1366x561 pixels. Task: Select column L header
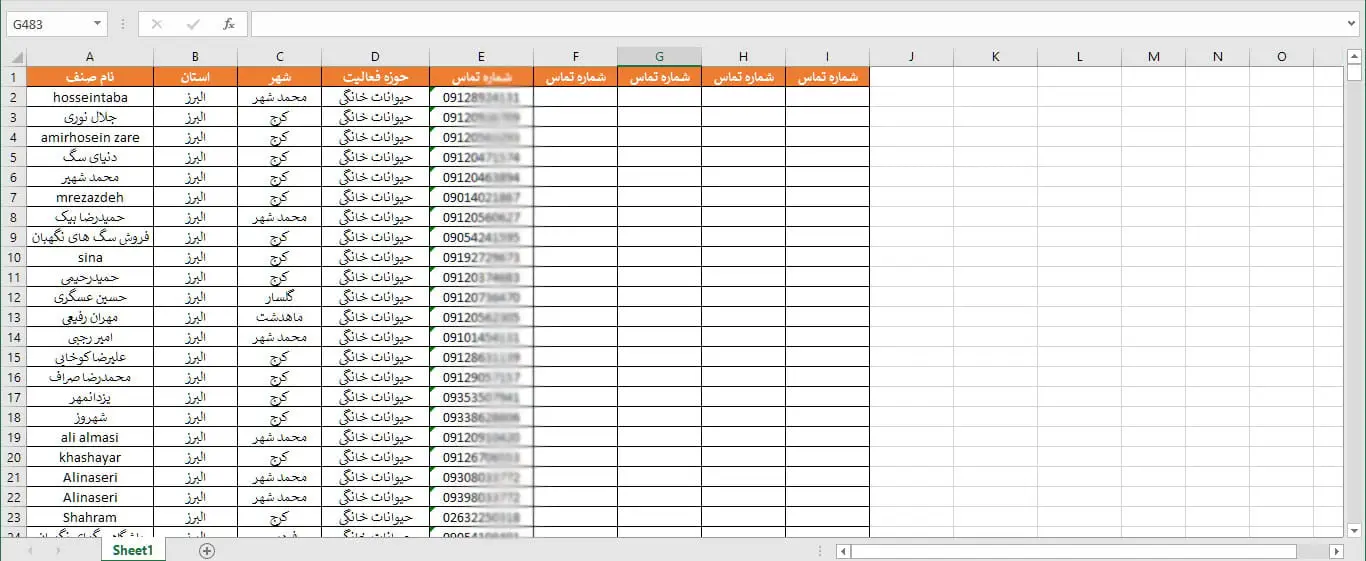tap(1079, 57)
